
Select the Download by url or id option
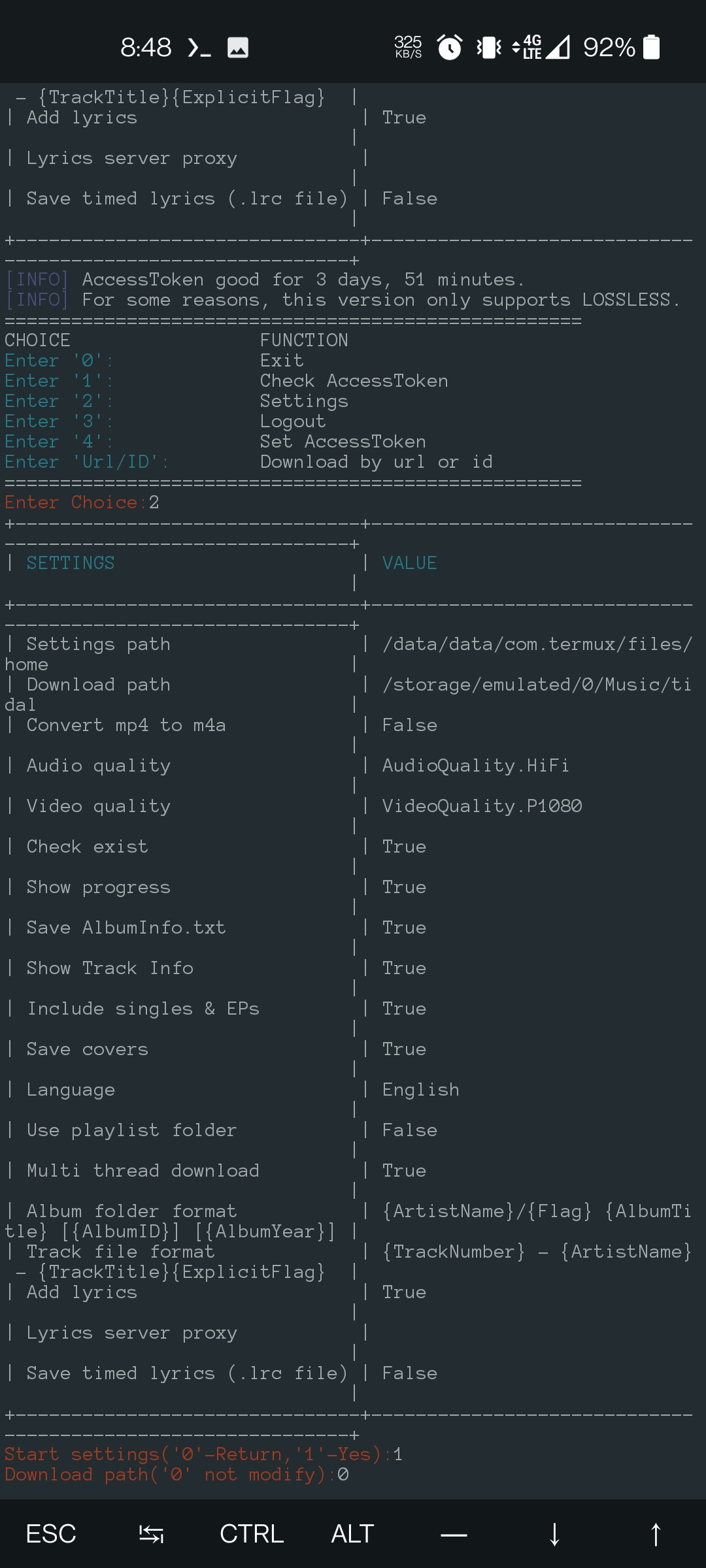coord(377,461)
